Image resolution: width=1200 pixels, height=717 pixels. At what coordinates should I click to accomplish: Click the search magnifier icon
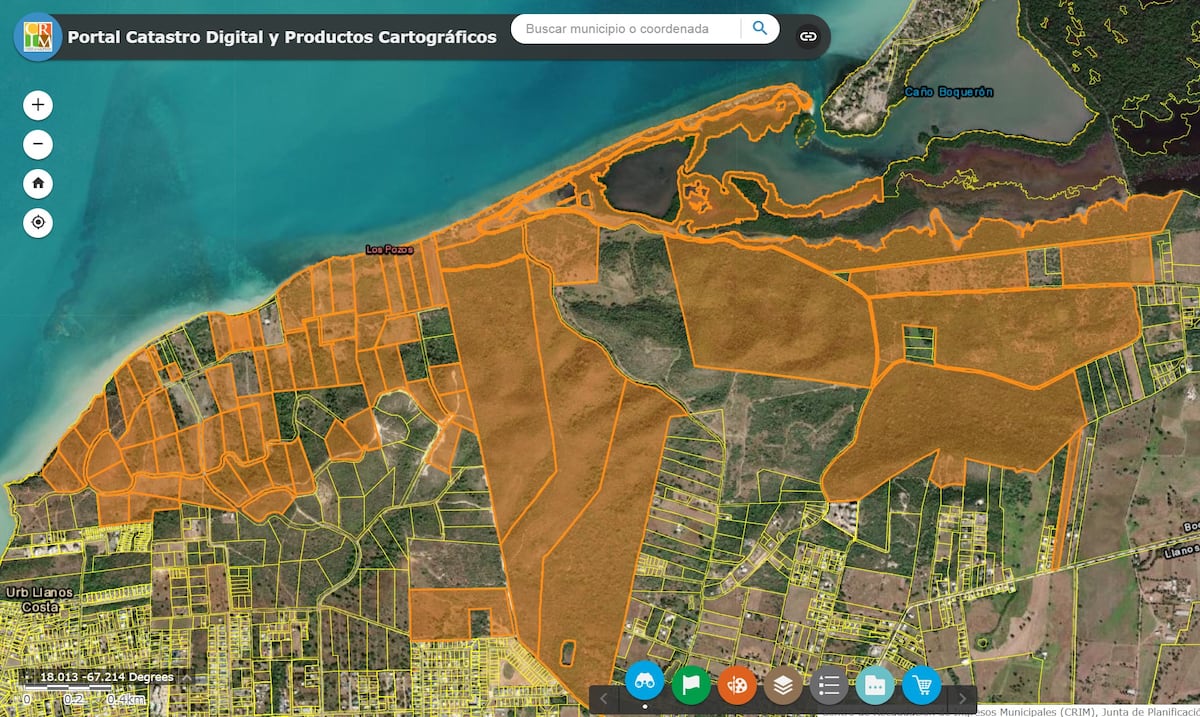[760, 29]
